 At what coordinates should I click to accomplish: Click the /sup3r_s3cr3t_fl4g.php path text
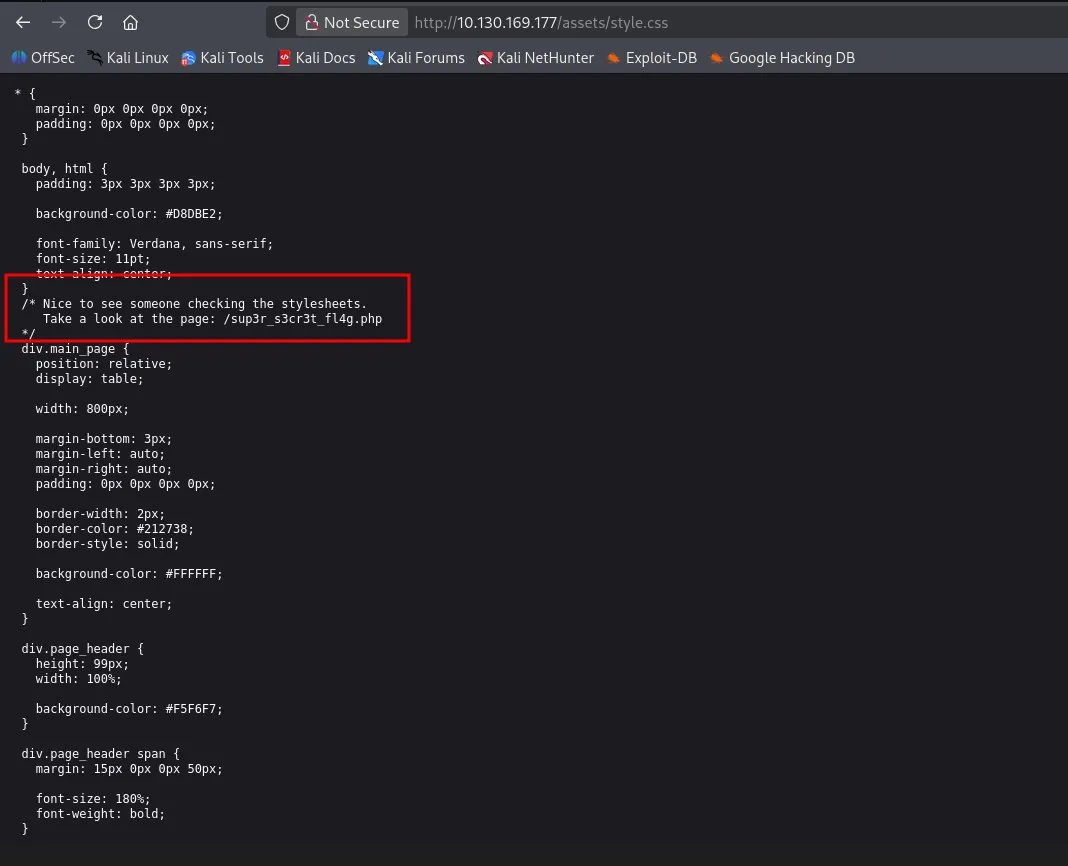click(302, 319)
